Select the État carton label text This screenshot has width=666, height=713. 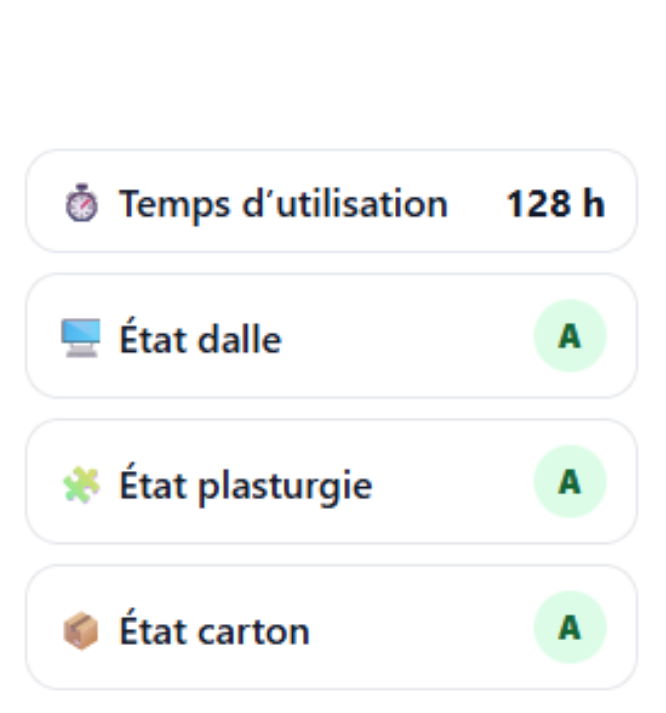(x=214, y=631)
